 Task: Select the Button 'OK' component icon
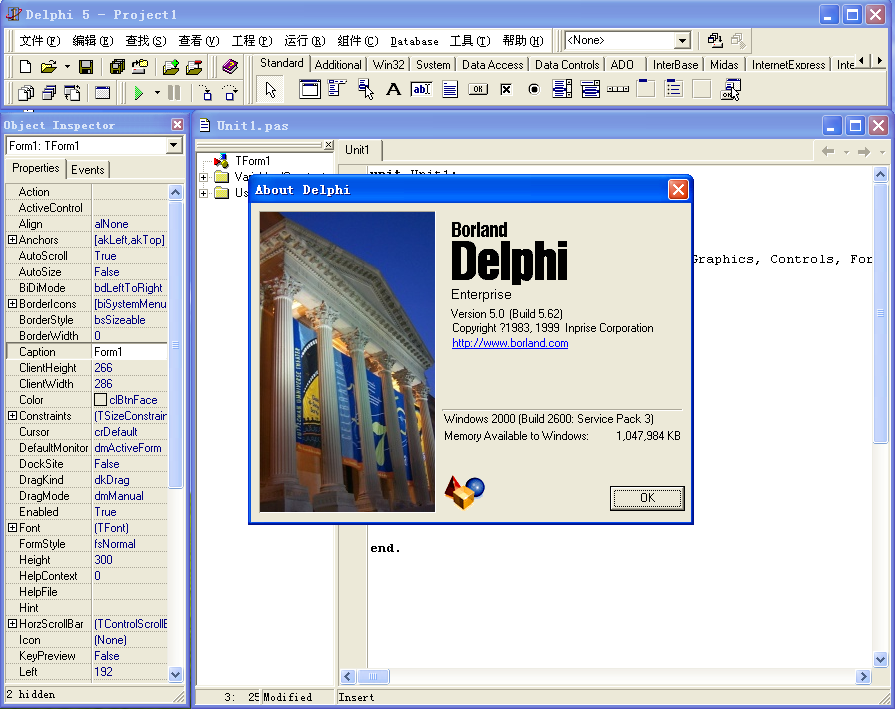478,90
